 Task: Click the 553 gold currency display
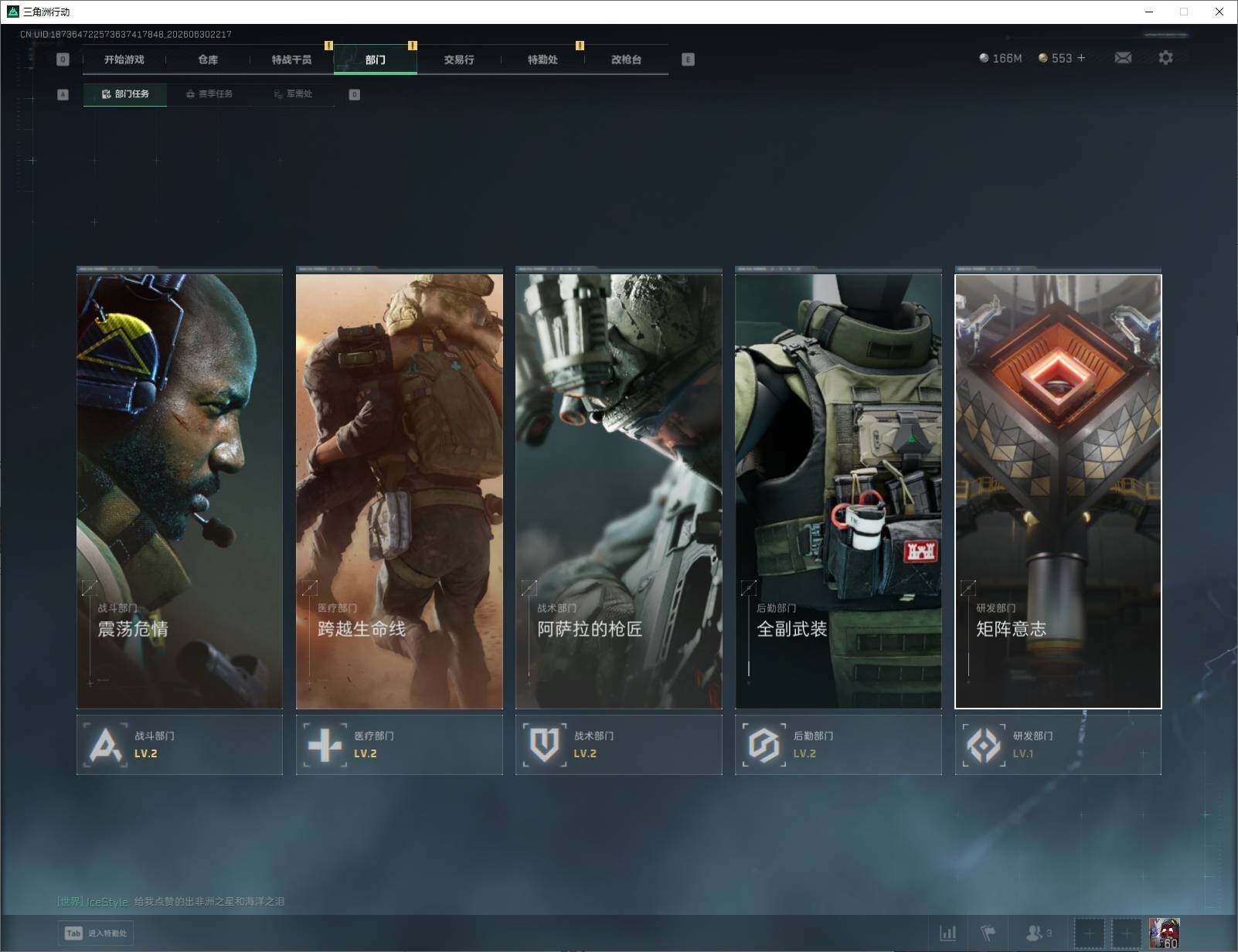click(1056, 58)
